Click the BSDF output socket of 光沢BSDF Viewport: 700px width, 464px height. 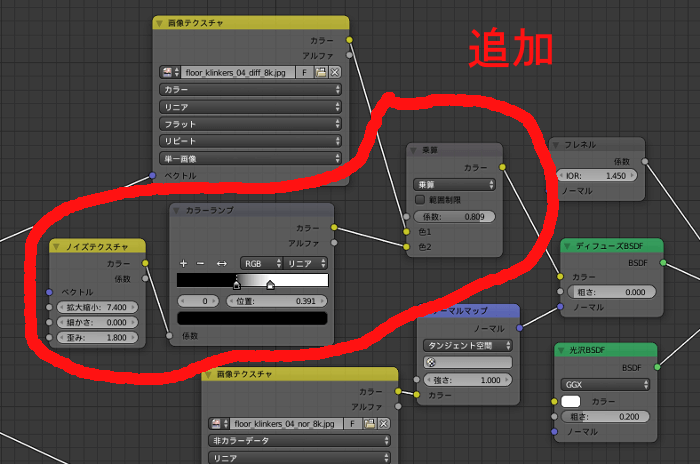[x=657, y=367]
